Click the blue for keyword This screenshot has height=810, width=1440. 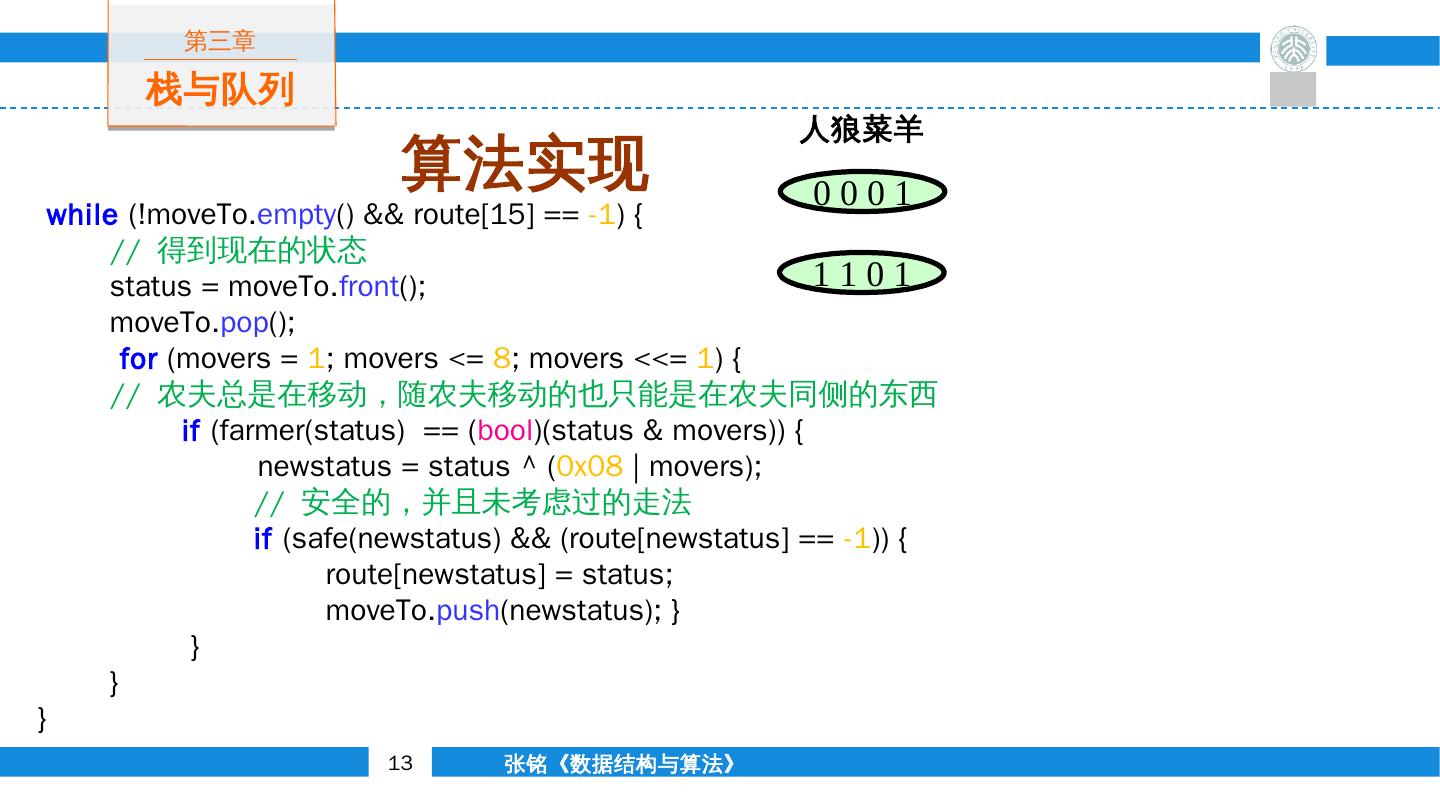point(138,359)
